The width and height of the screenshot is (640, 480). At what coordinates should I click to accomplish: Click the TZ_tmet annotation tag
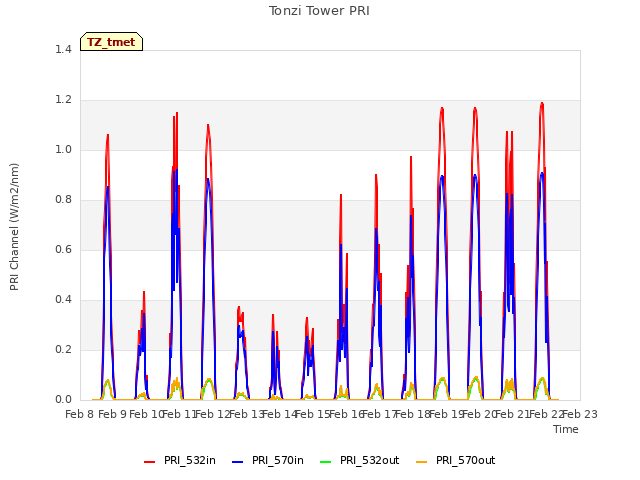(x=111, y=42)
